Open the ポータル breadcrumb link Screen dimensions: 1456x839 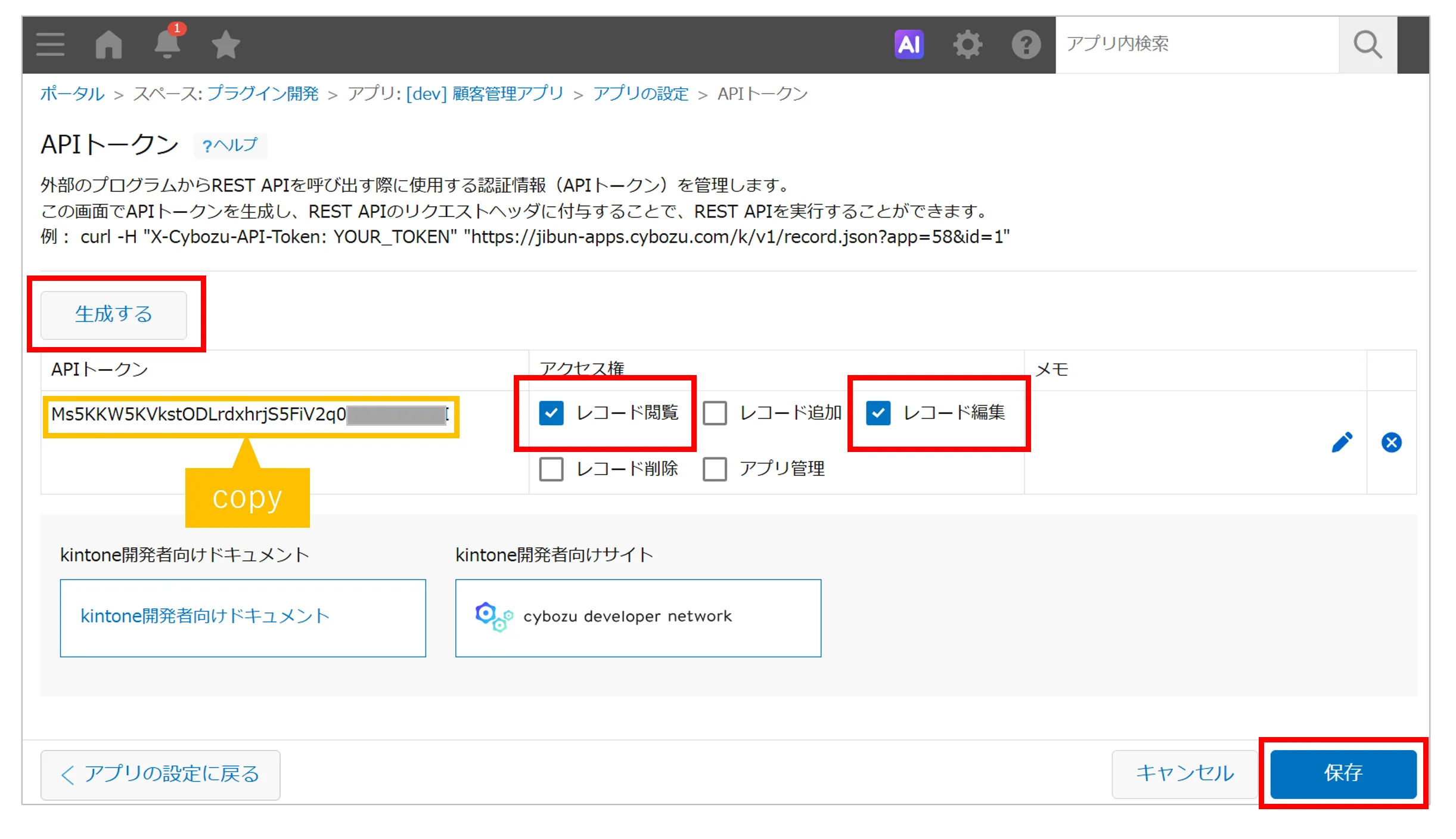(x=72, y=94)
